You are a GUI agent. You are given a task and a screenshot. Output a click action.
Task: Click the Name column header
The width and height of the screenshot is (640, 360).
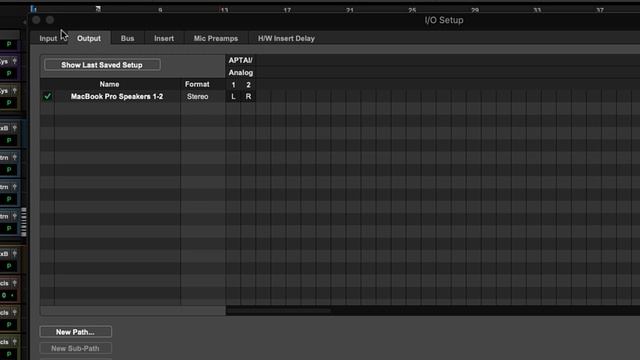[x=109, y=84]
